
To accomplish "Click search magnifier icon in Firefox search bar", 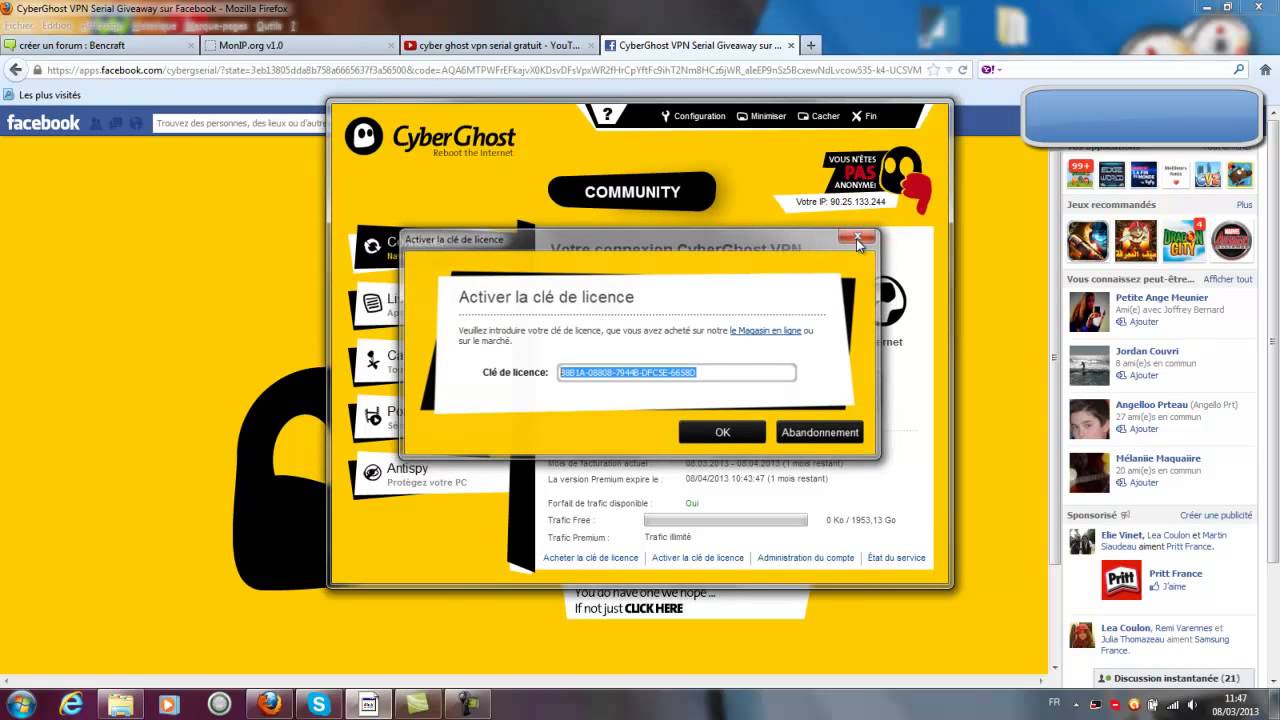I will pos(1238,70).
